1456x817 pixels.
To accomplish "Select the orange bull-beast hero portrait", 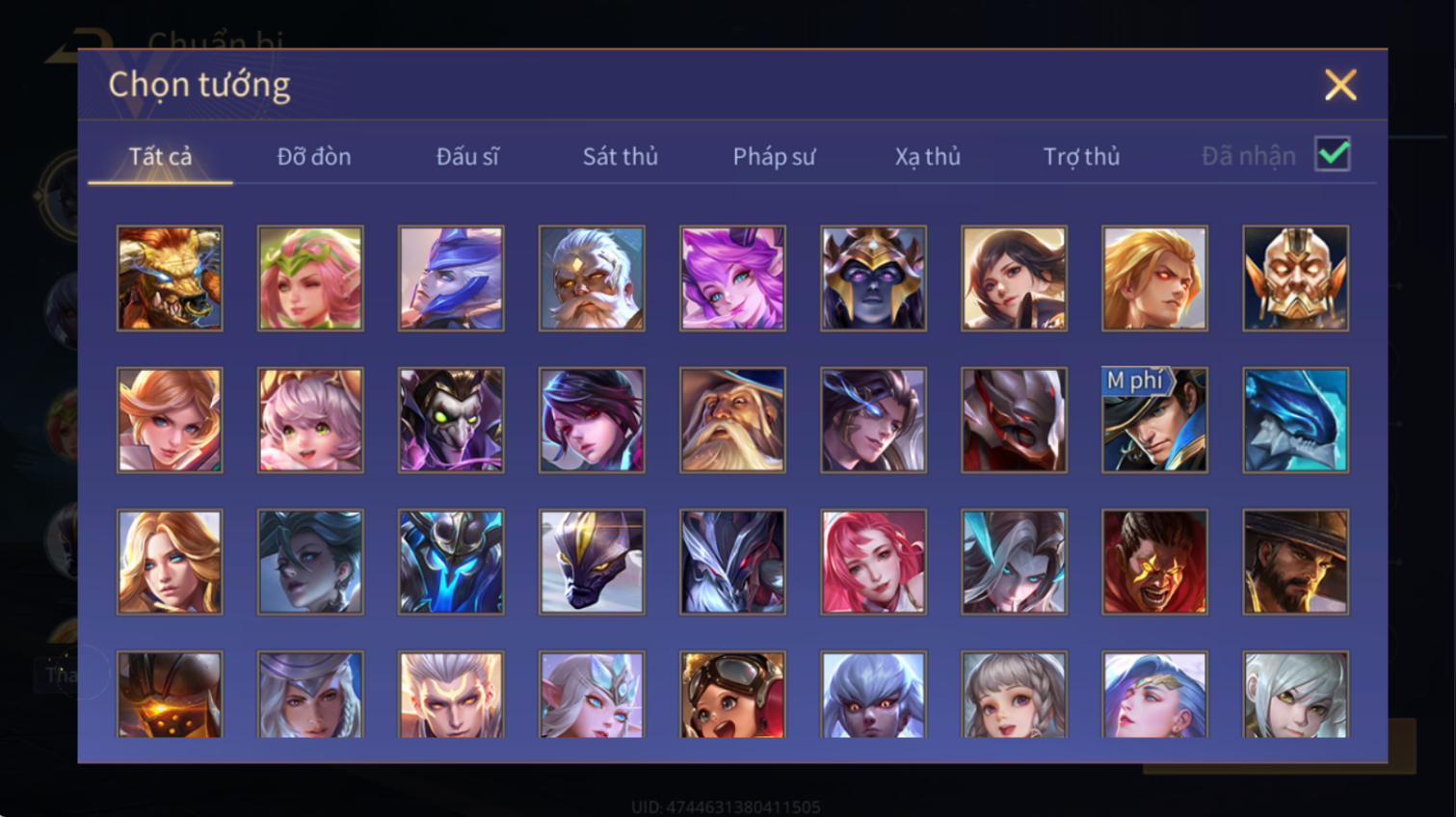I will click(x=170, y=278).
